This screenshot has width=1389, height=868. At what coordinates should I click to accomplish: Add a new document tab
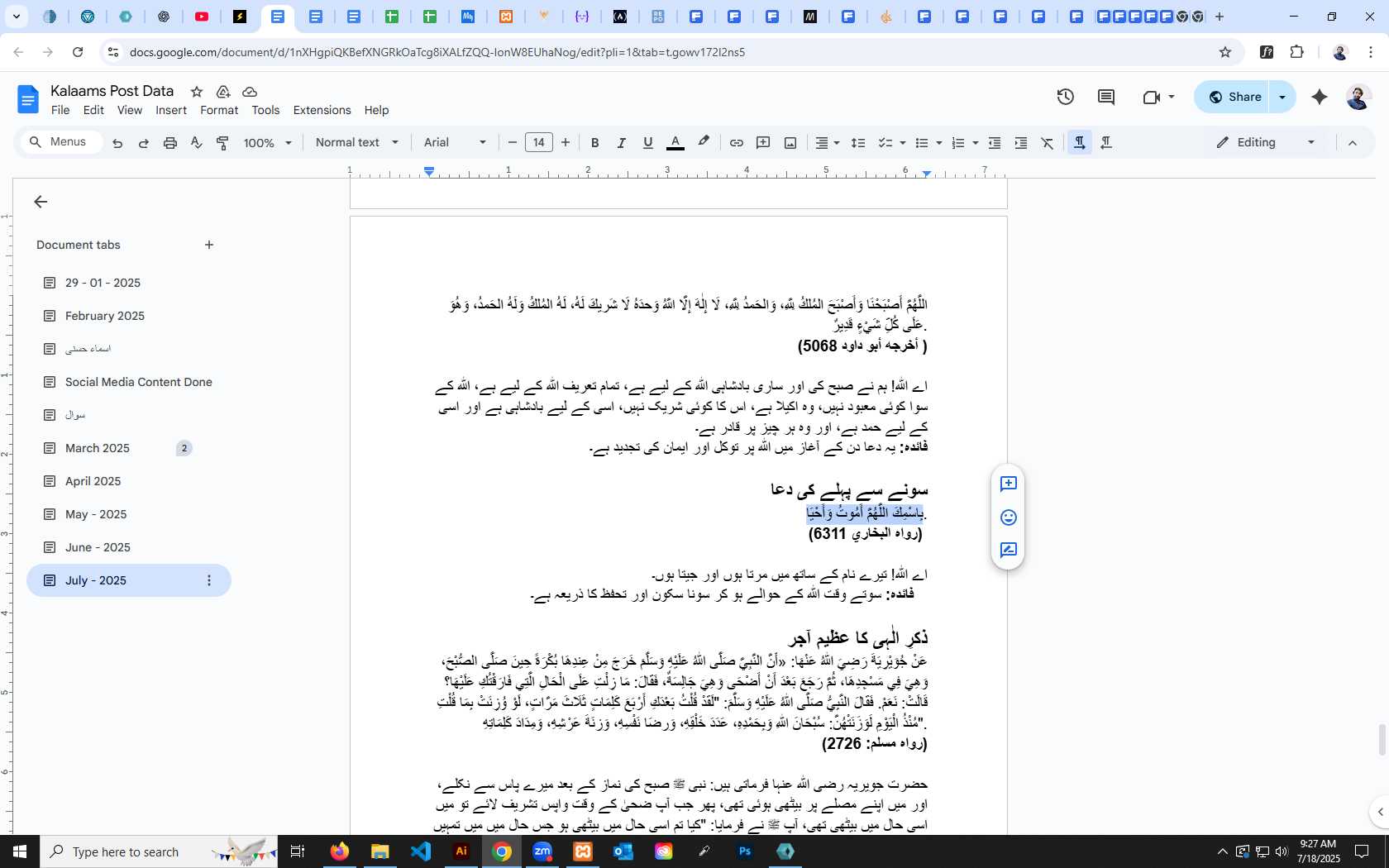[x=209, y=245]
